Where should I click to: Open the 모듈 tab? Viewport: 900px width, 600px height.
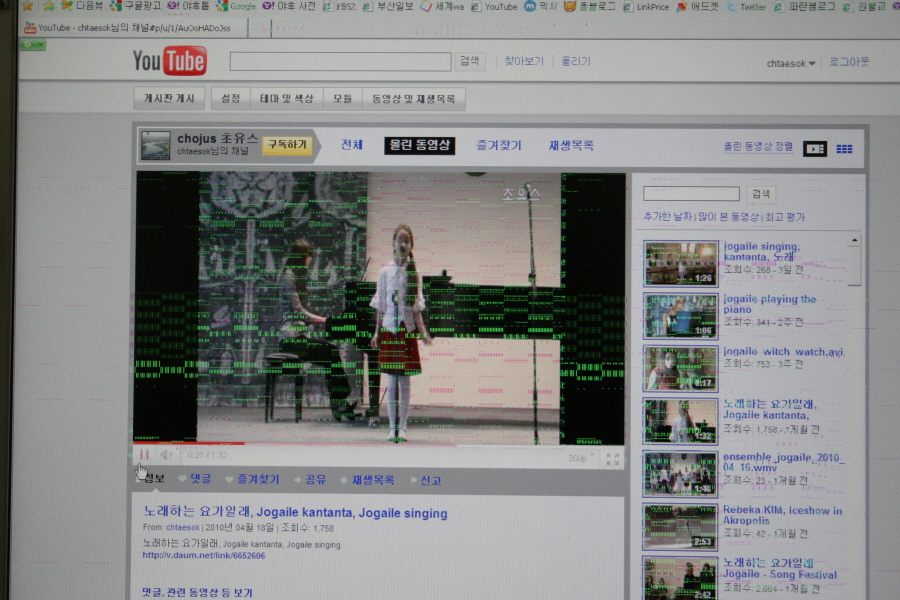(x=343, y=98)
